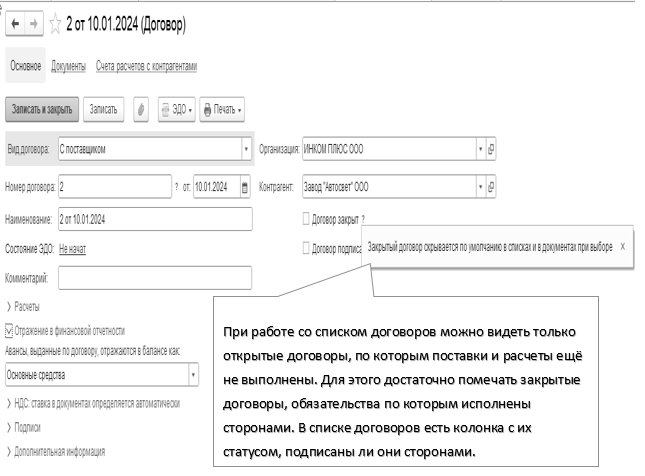Click the Наименование field with 2 от 10.01.2024
The height and width of the screenshot is (476, 645).
155,219
